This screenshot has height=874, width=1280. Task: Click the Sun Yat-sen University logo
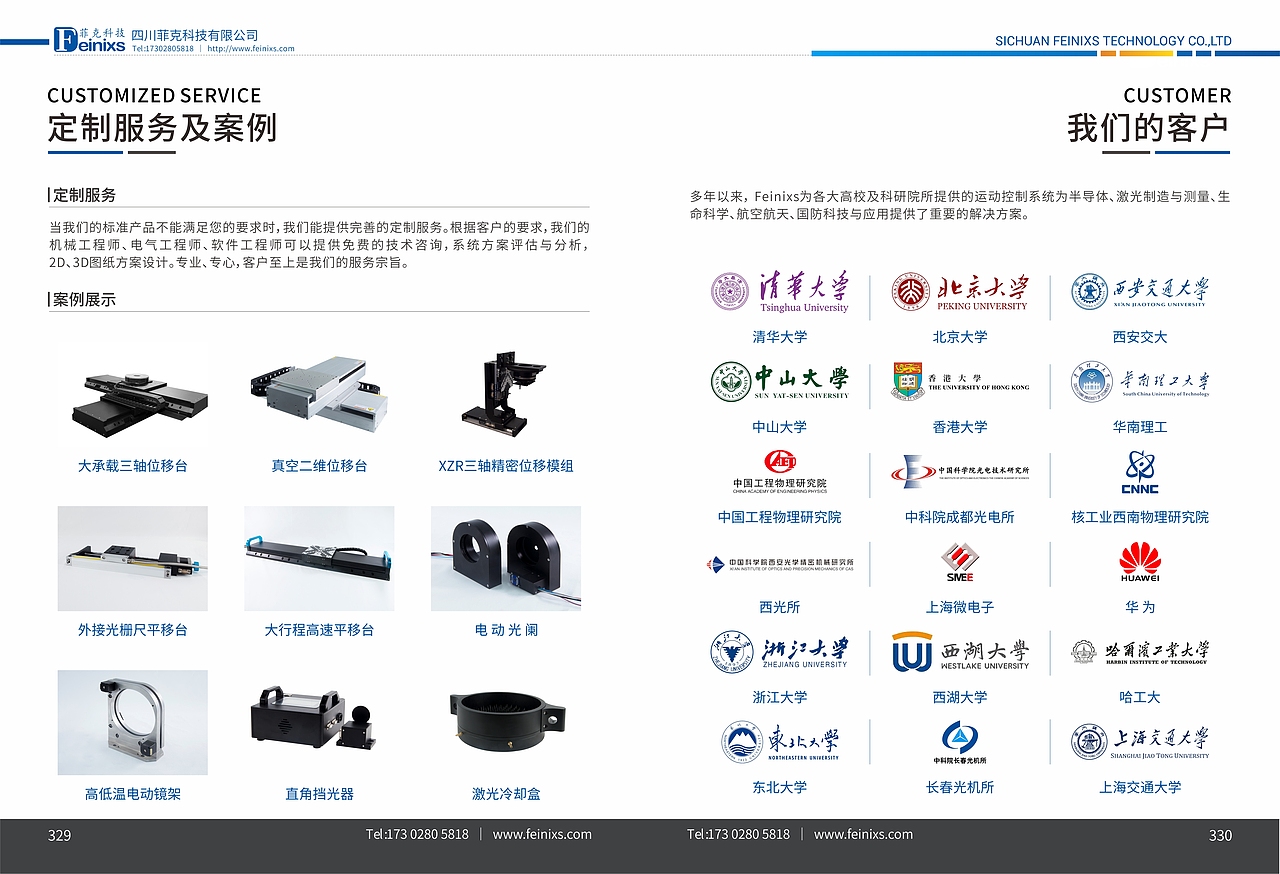point(780,382)
